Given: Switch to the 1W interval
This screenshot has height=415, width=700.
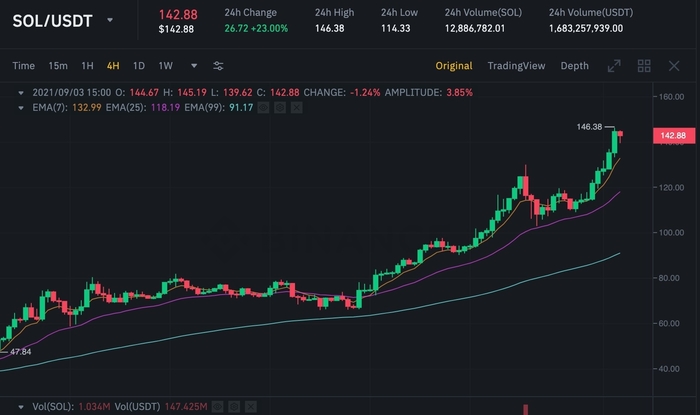Looking at the screenshot, I should 166,66.
